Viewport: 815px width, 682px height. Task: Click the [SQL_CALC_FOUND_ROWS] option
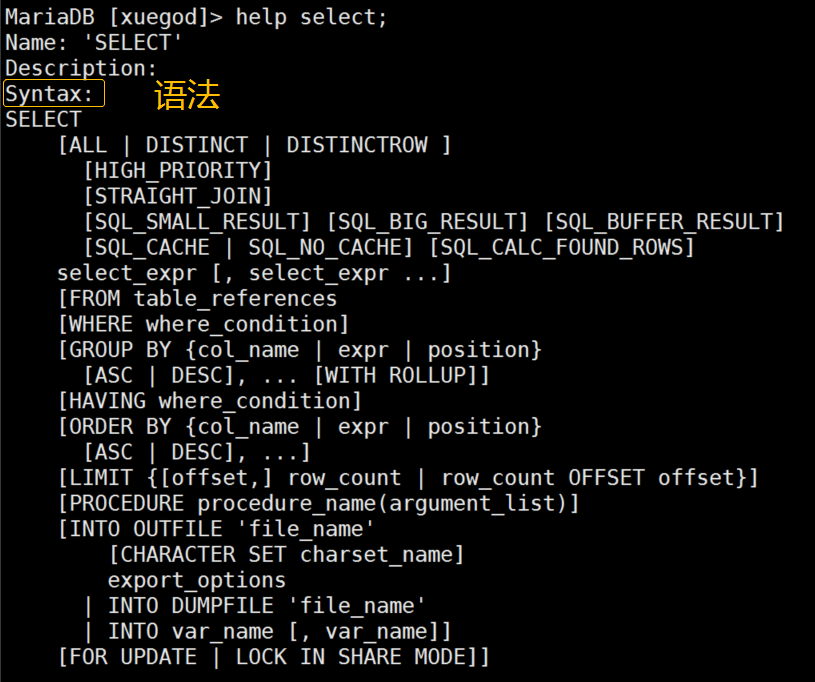[x=562, y=247]
